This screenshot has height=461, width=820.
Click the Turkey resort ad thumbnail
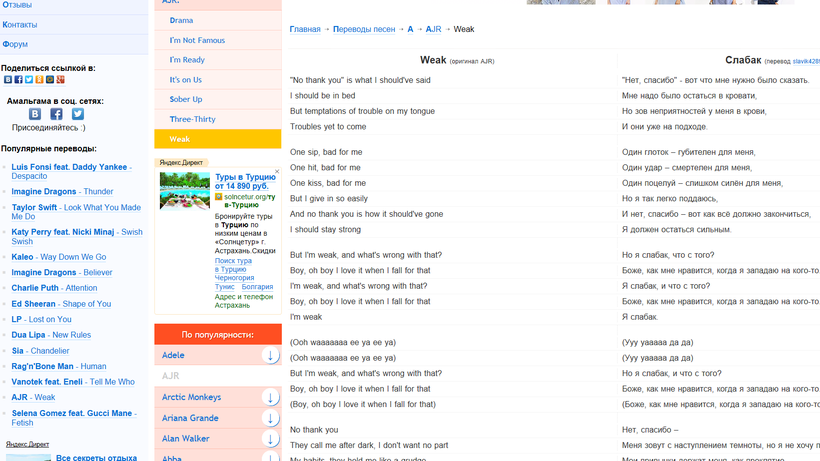(185, 191)
